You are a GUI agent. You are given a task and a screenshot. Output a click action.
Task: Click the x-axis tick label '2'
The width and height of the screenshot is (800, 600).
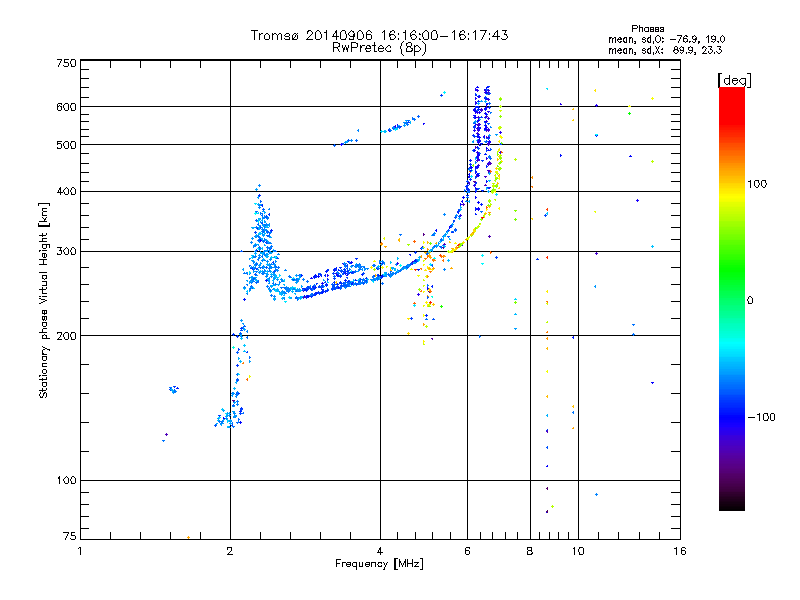[230, 551]
